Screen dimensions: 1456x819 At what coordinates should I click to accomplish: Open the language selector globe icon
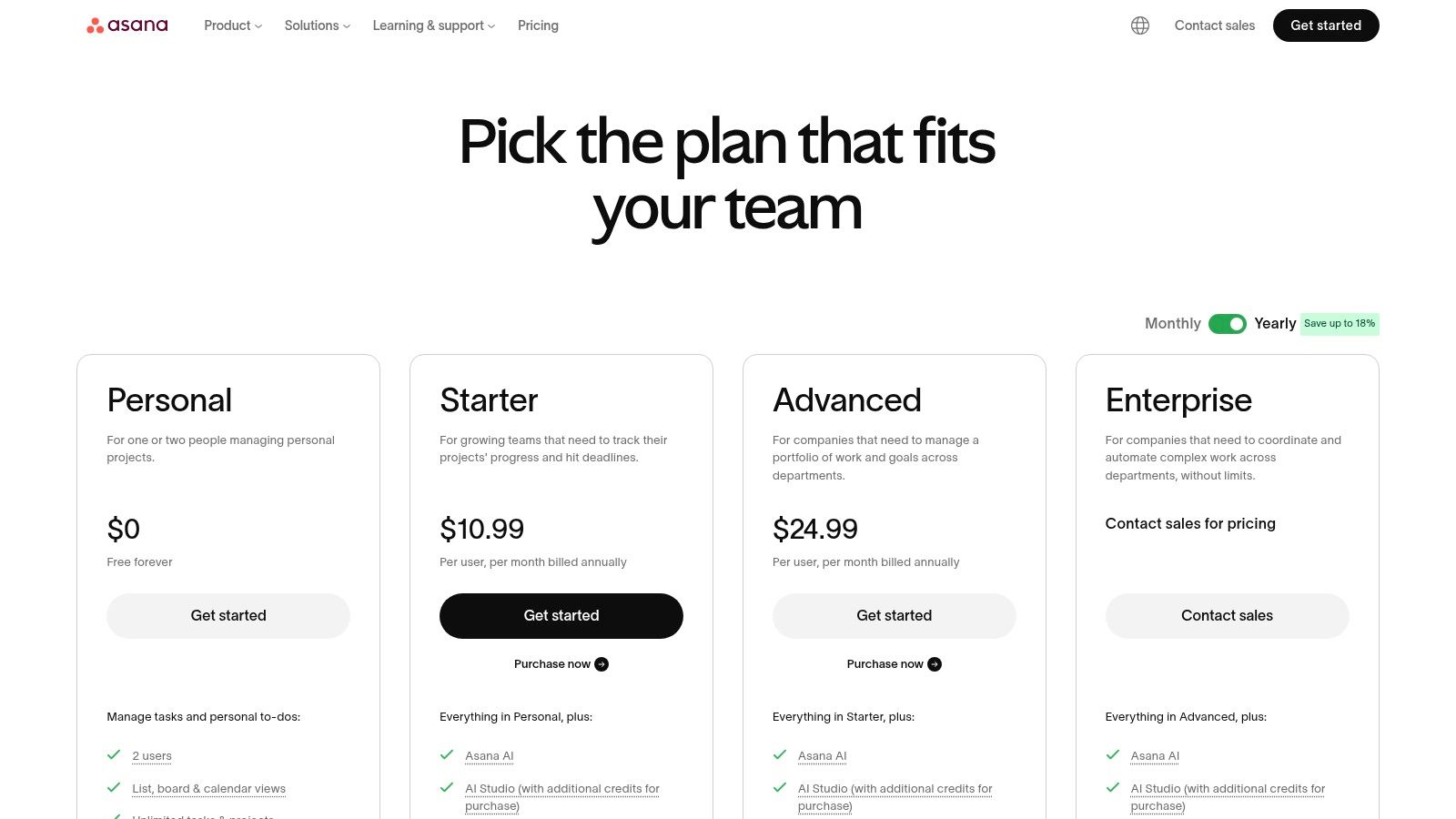(x=1140, y=25)
